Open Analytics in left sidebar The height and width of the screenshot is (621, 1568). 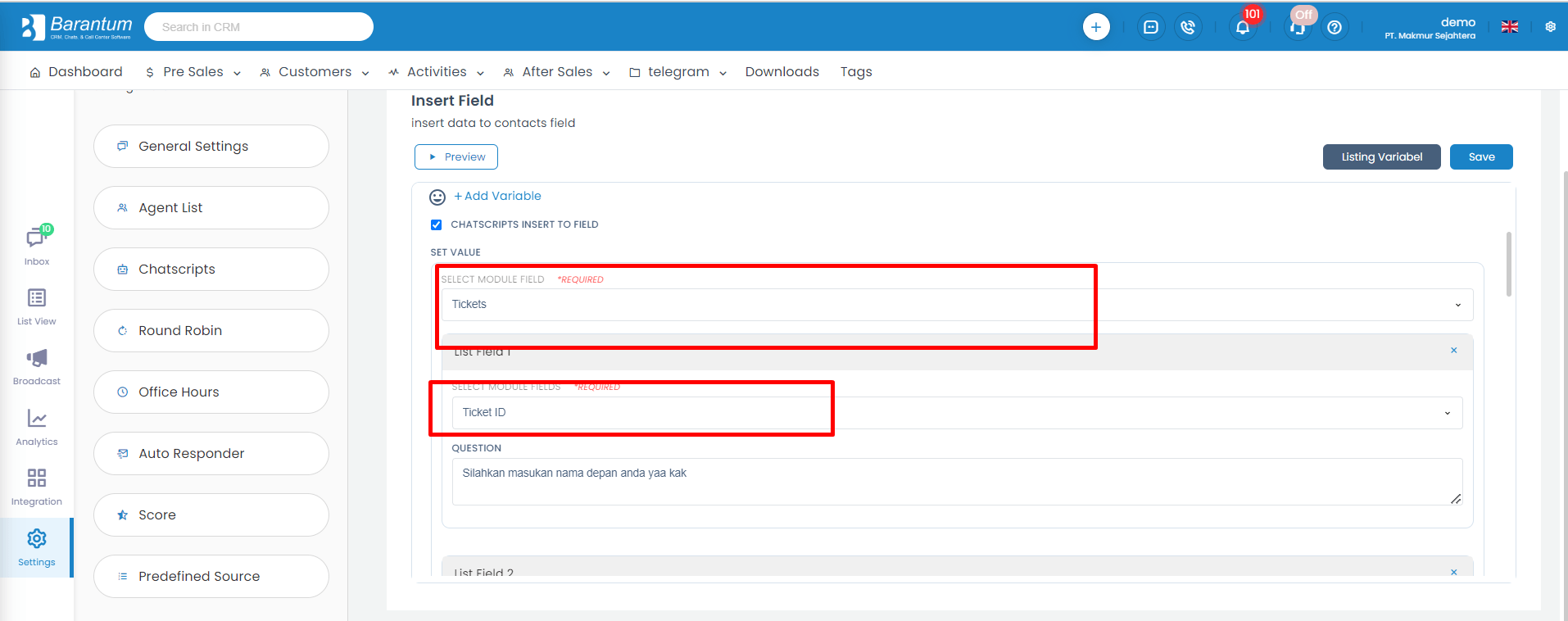37,427
